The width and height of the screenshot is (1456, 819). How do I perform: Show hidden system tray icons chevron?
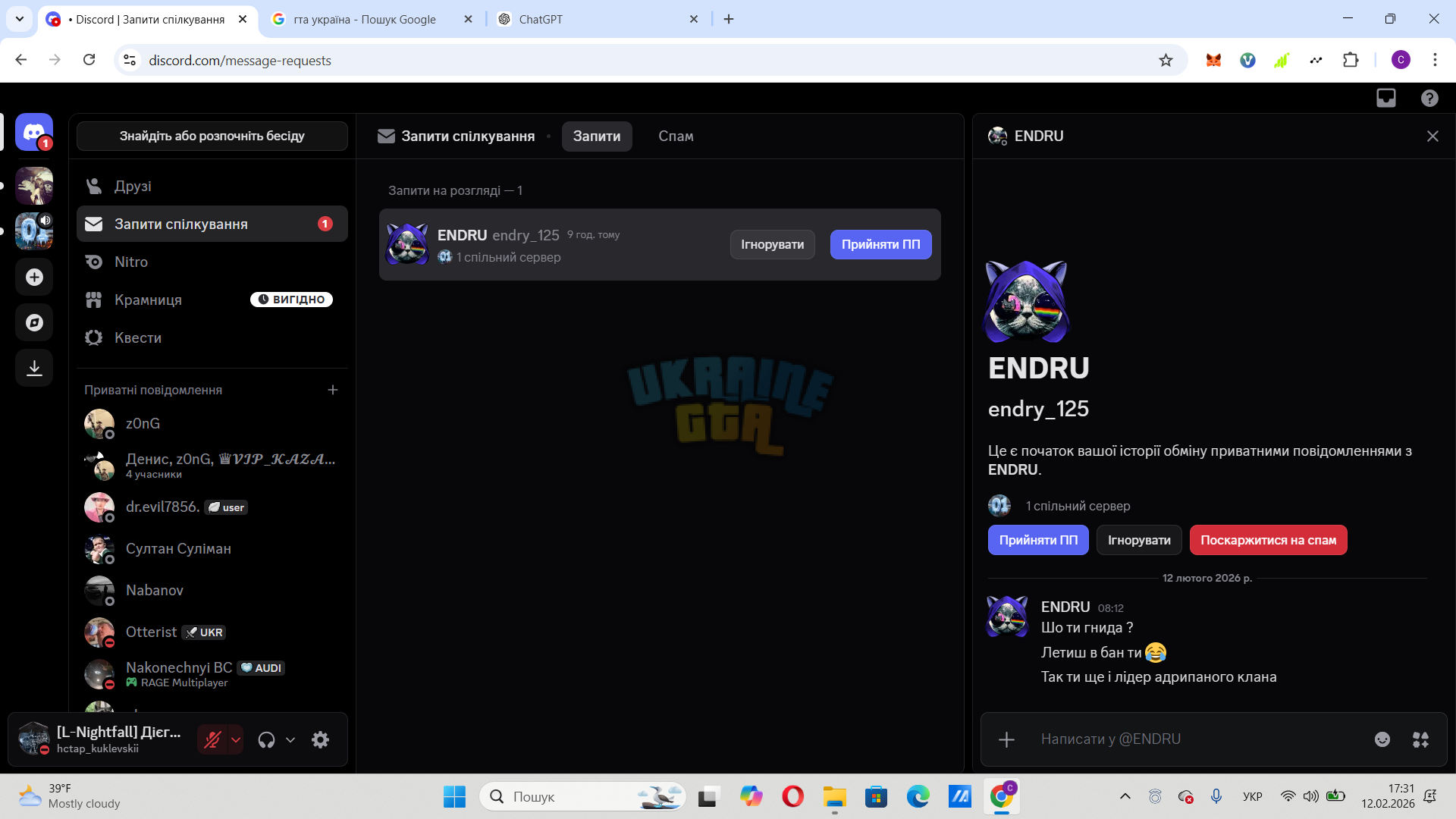click(x=1125, y=796)
